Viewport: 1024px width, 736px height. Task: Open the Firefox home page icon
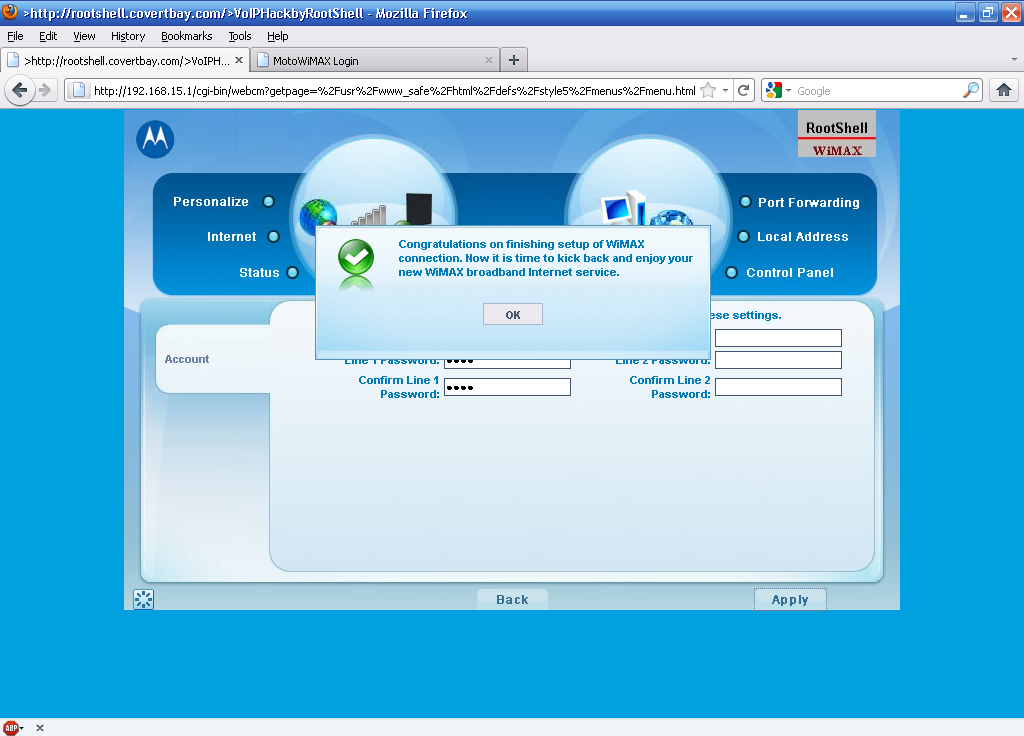tap(1004, 90)
